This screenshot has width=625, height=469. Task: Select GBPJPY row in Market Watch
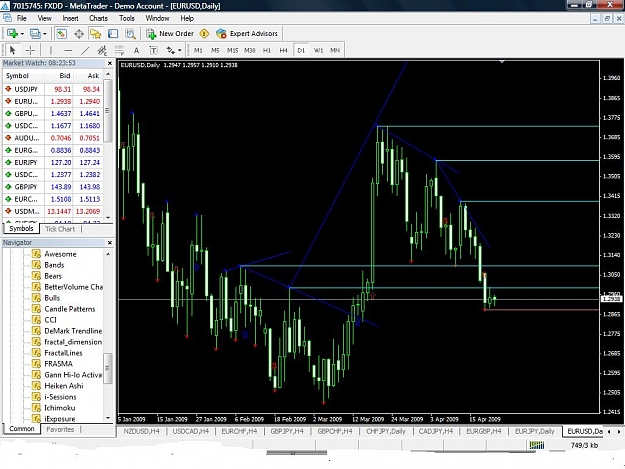(53, 187)
